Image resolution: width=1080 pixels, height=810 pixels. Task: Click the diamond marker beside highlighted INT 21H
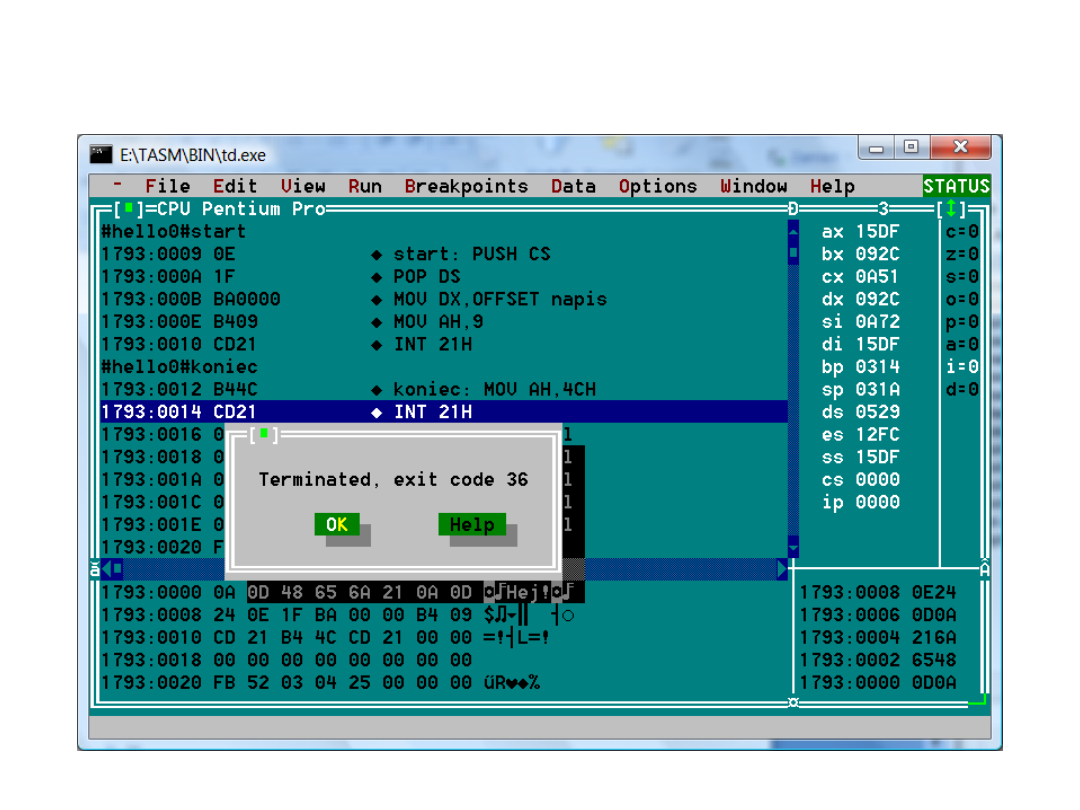pyautogui.click(x=377, y=412)
